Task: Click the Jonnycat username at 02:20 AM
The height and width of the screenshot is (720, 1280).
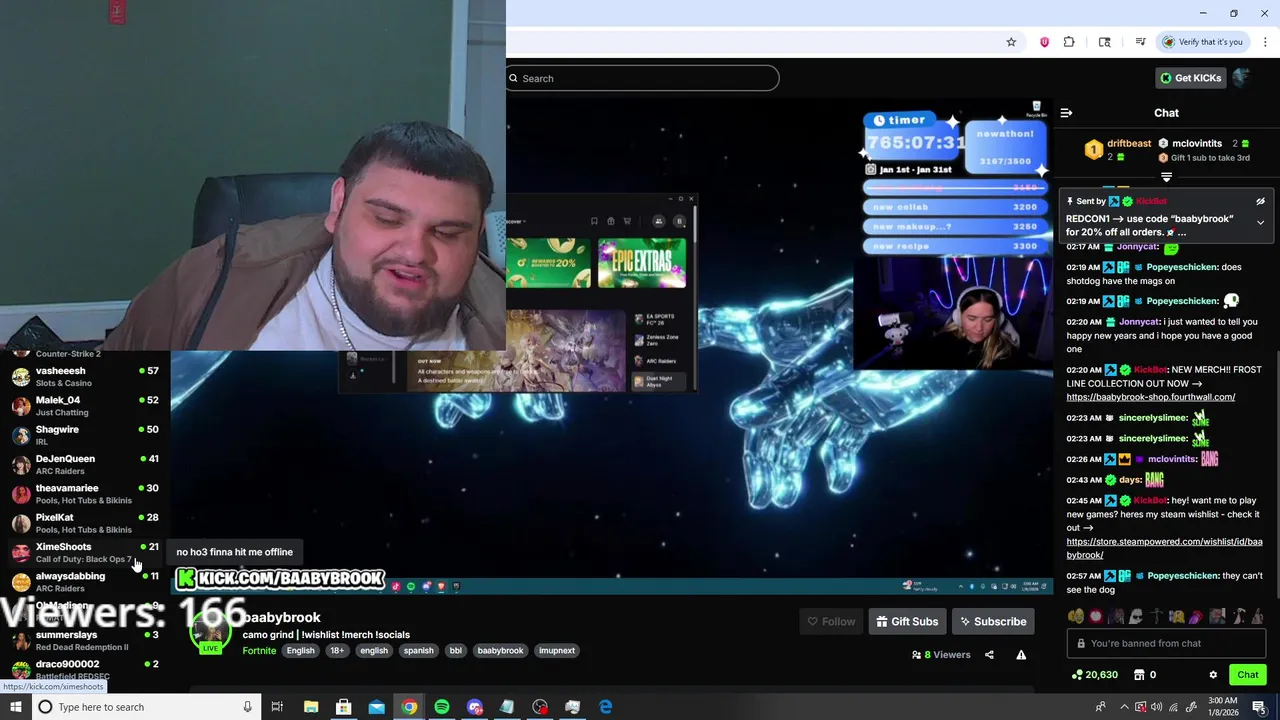Action: pos(1137,322)
